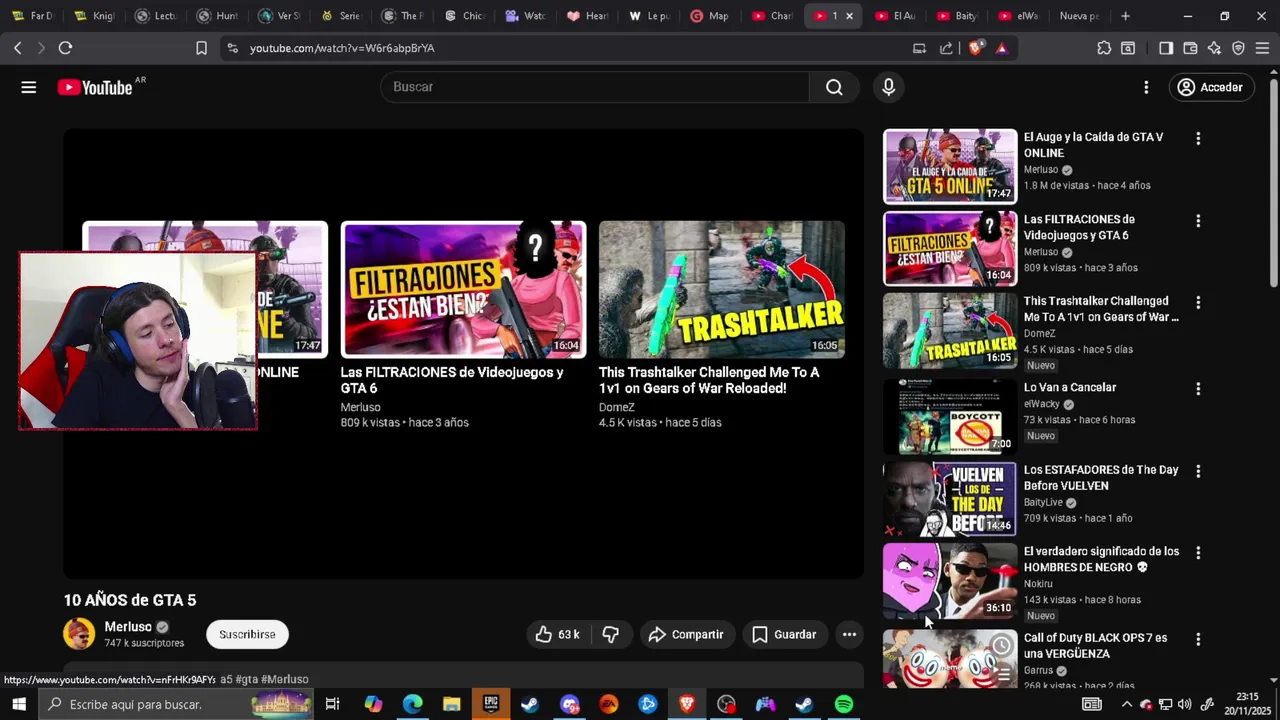
Task: Start voice search with microphone icon
Action: [888, 87]
